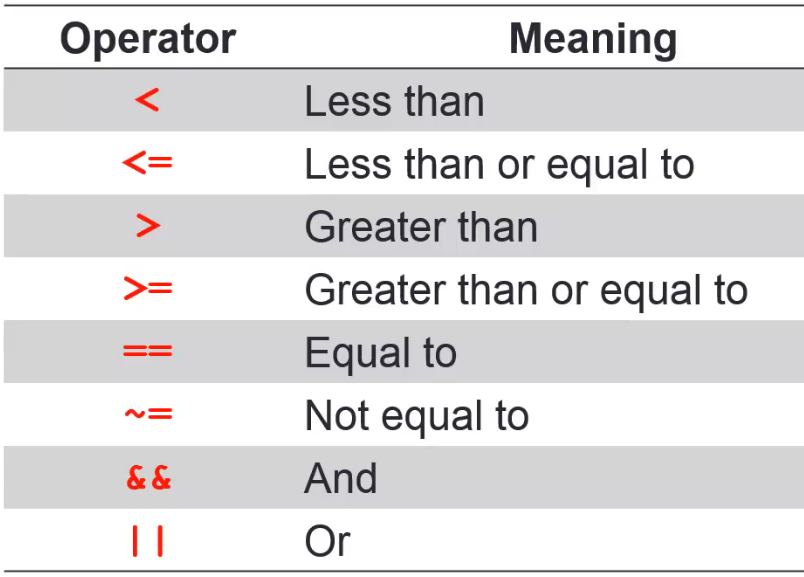Select the red ~= operator symbol
This screenshot has width=804, height=577.
pos(148,415)
